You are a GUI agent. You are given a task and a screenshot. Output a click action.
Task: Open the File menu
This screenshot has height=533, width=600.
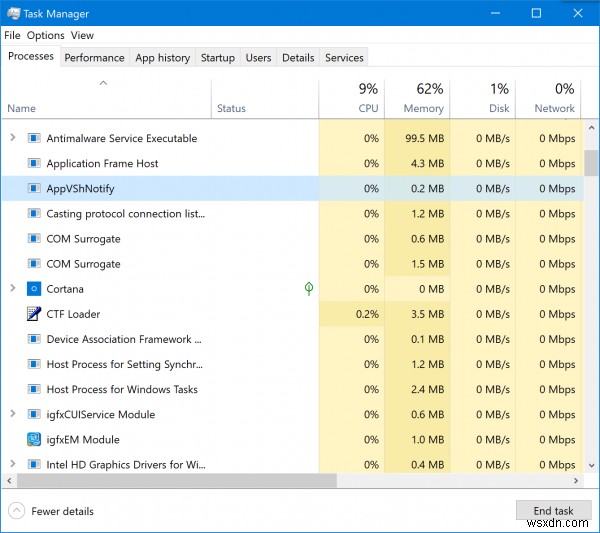pyautogui.click(x=12, y=35)
